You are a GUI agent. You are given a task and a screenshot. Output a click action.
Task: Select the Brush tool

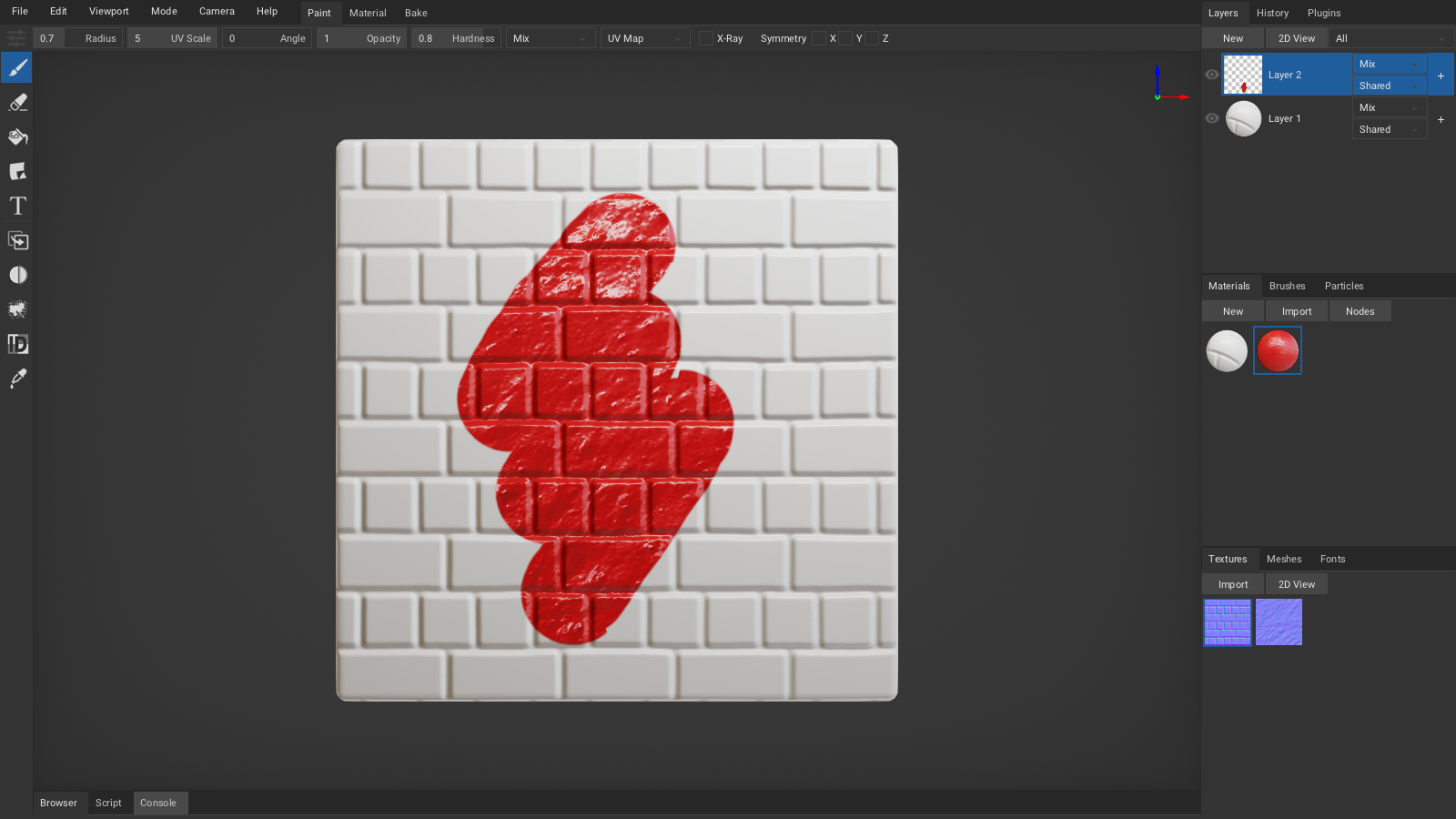coord(17,68)
